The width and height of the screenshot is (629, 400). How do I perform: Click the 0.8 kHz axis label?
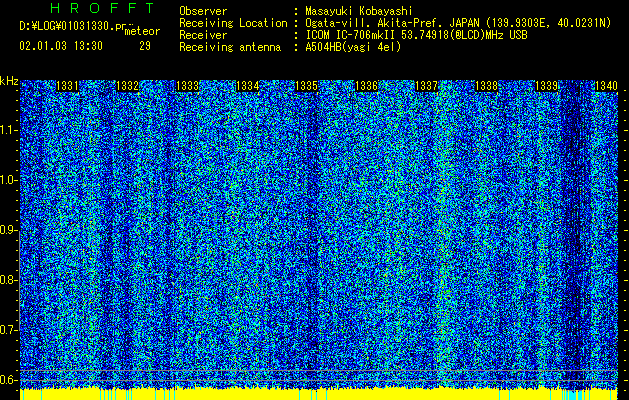(x=8, y=280)
